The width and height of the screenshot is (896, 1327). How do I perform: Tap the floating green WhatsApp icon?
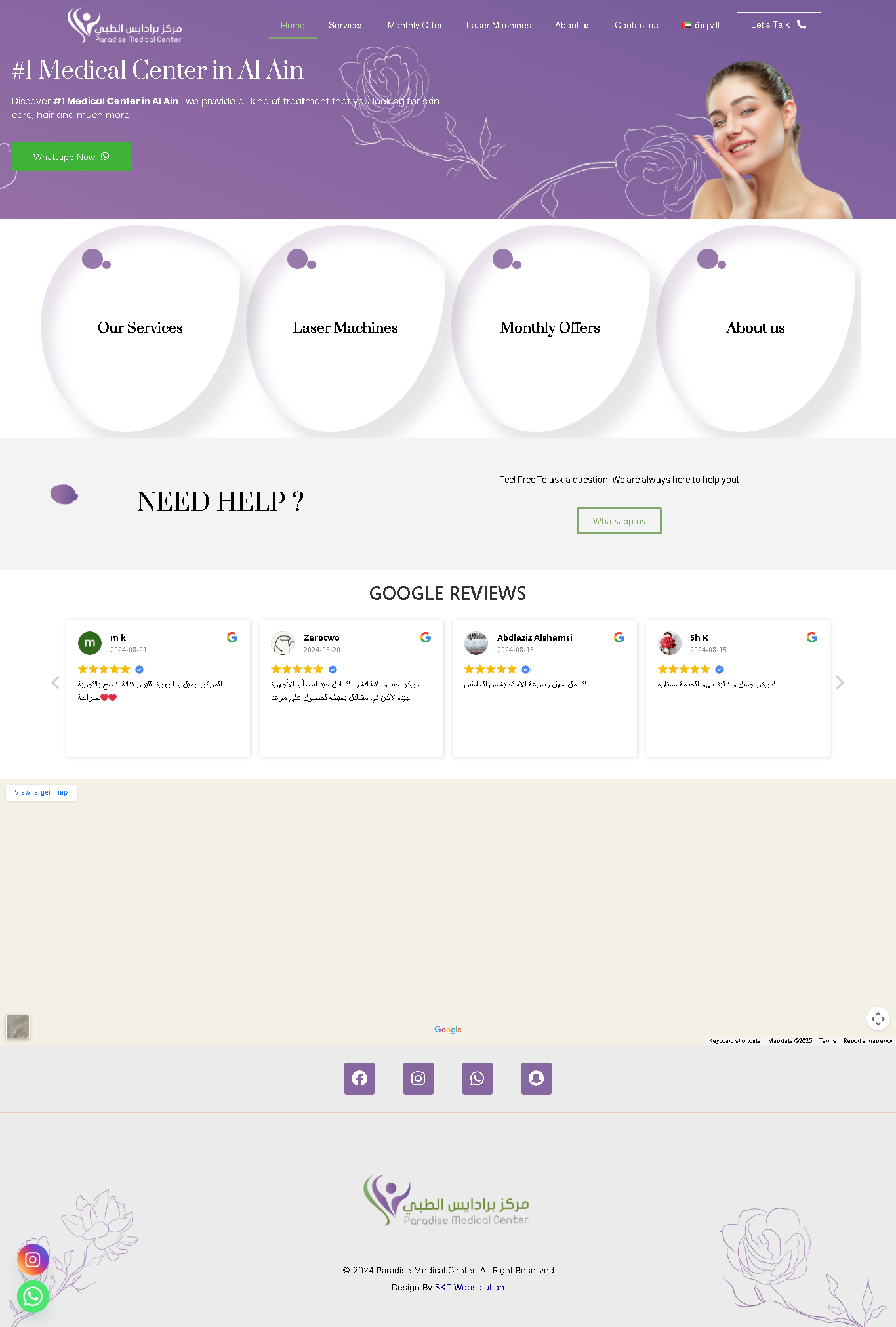tap(33, 1296)
